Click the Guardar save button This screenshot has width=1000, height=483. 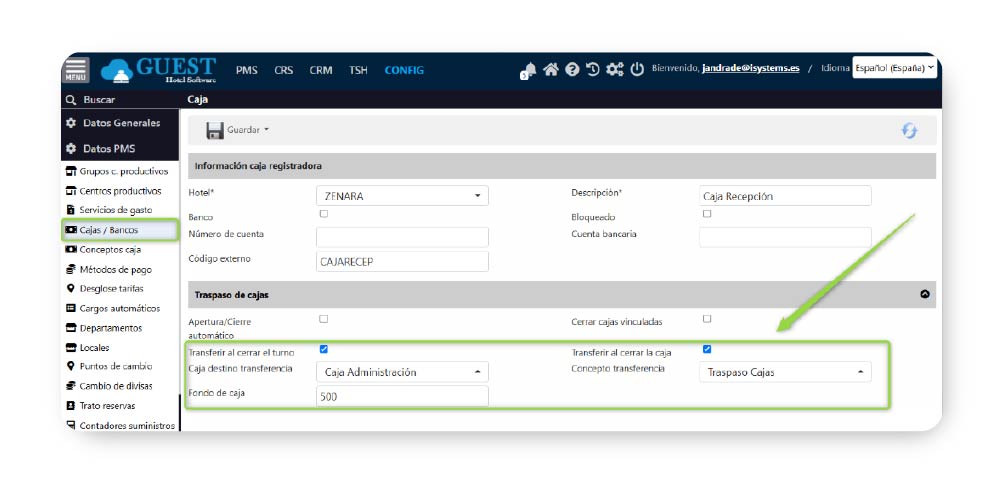click(x=237, y=130)
